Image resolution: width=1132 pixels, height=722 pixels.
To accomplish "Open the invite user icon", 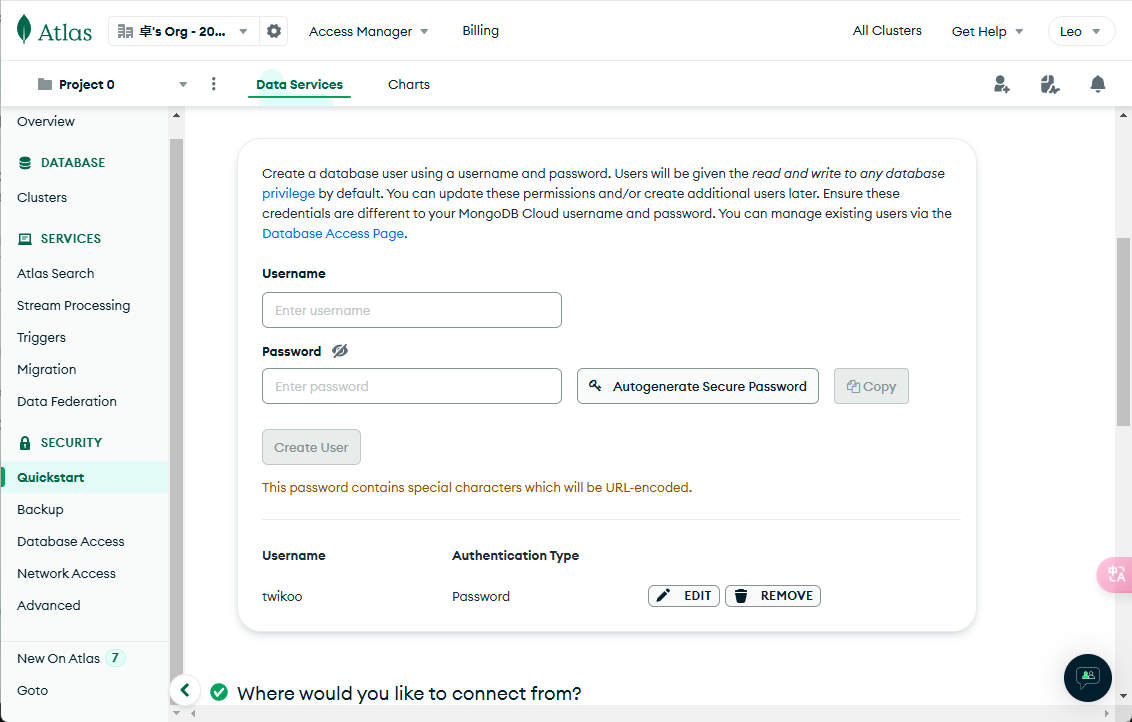I will (x=1001, y=84).
